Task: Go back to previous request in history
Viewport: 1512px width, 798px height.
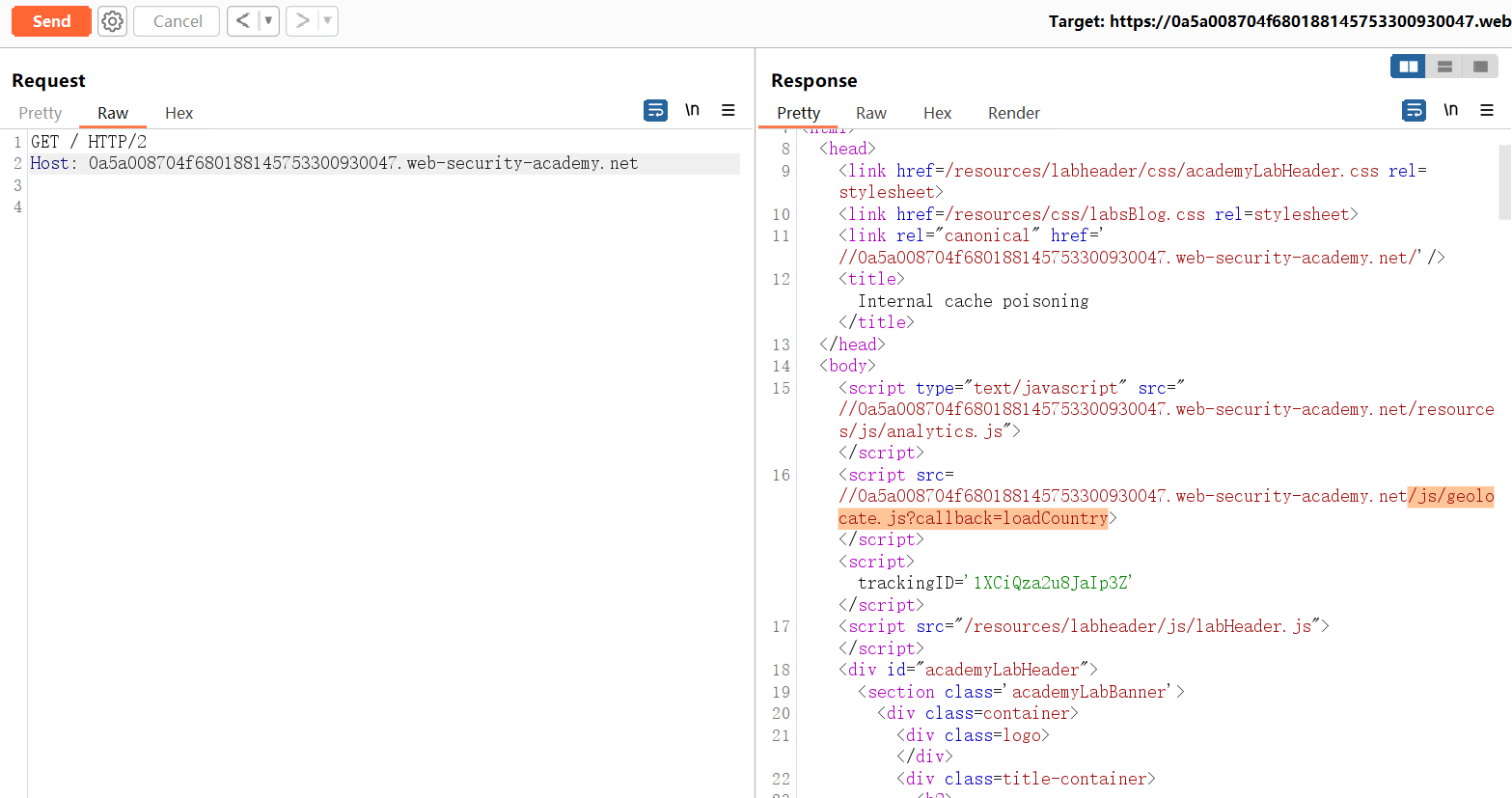Action: point(243,21)
